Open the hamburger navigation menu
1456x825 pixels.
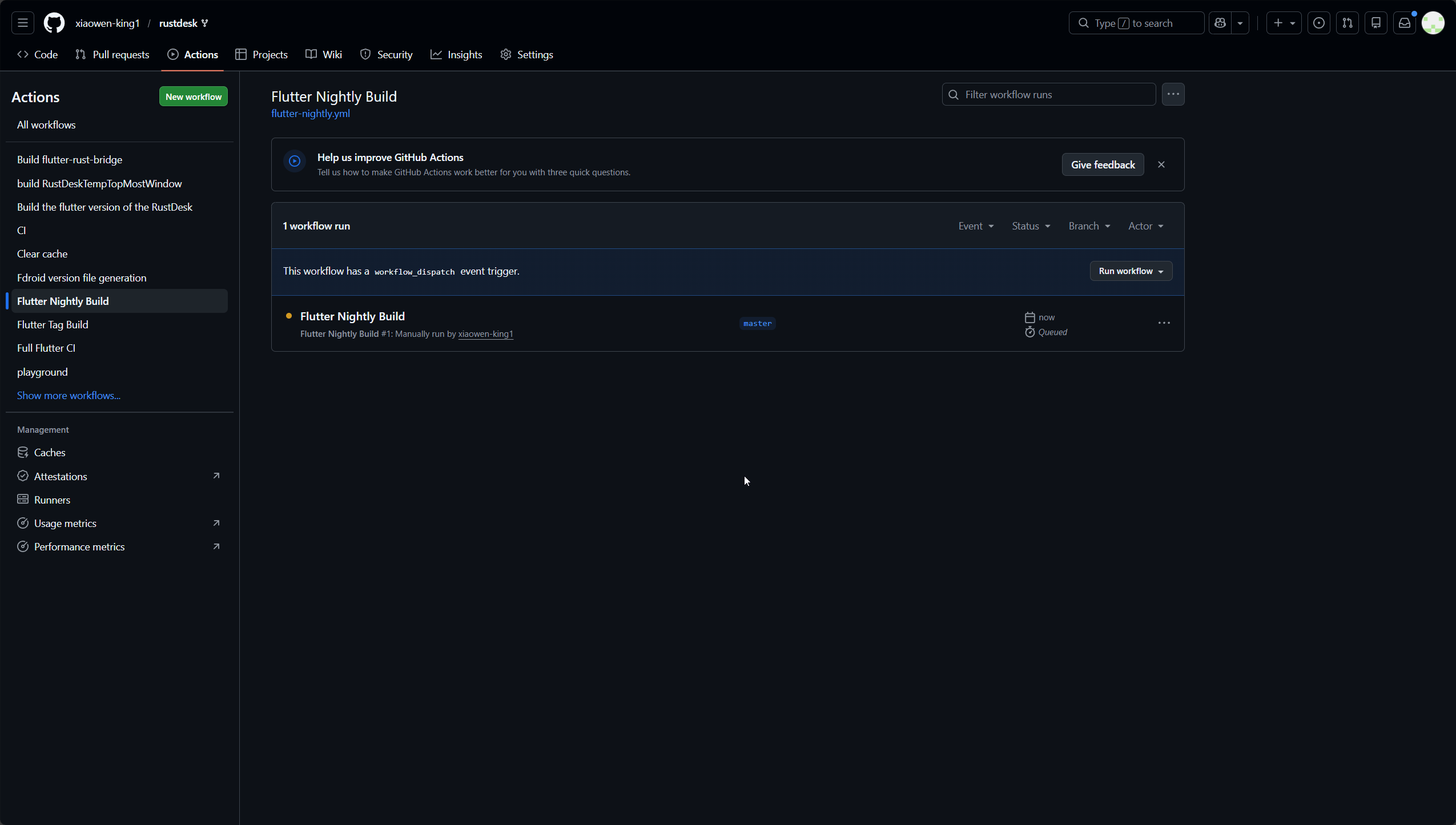[x=23, y=23]
